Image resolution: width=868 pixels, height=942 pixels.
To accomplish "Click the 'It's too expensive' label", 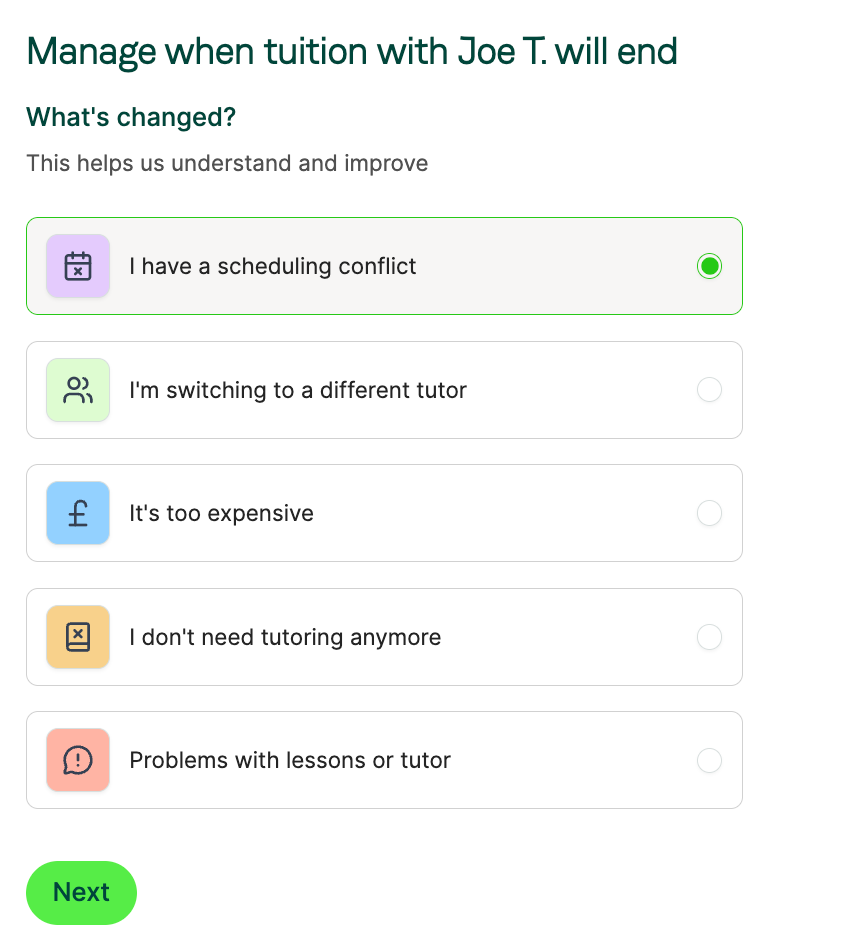I will tap(222, 514).
